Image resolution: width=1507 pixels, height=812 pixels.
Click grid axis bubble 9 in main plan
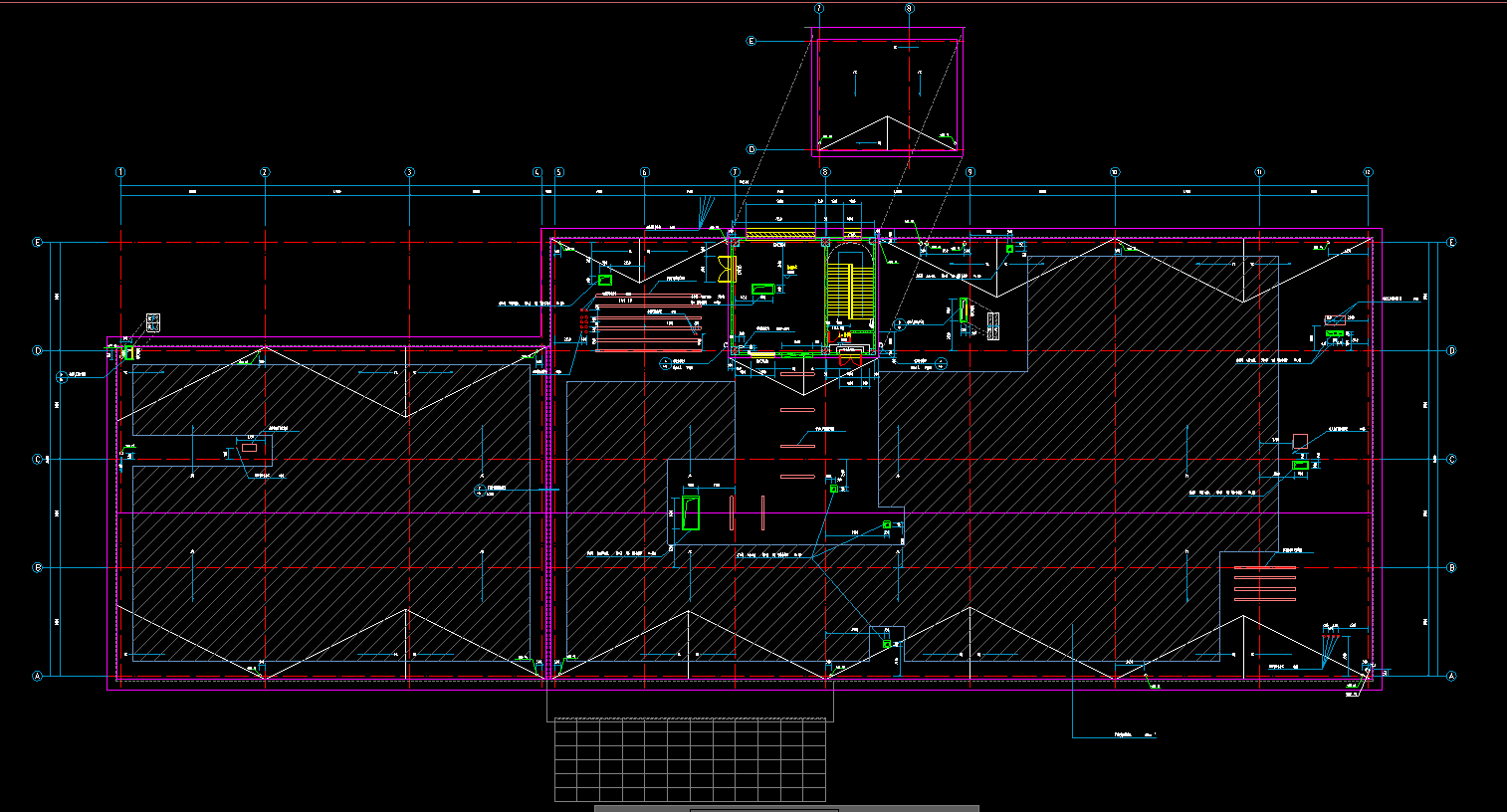969,173
